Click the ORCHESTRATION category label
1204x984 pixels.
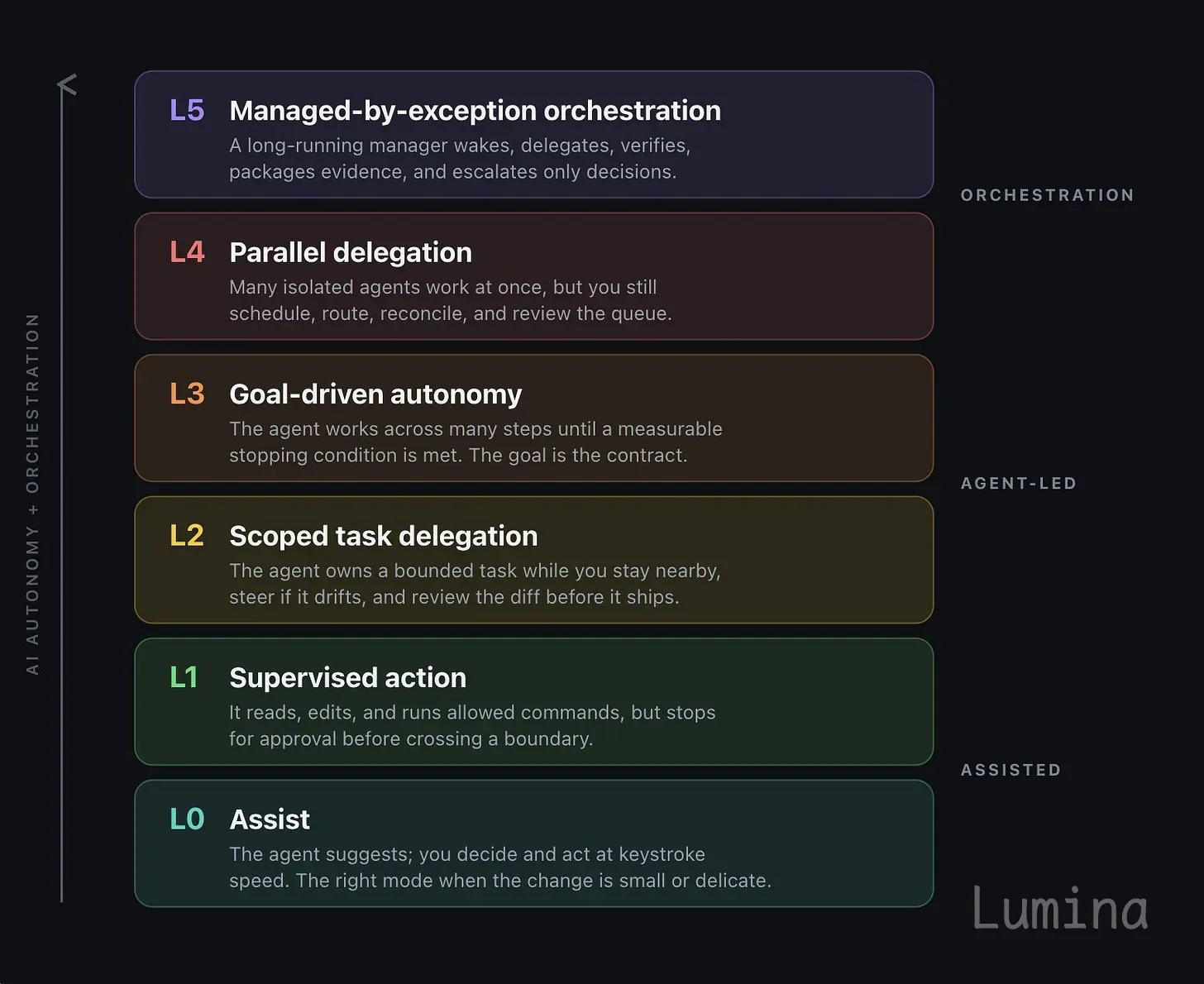(x=1047, y=195)
